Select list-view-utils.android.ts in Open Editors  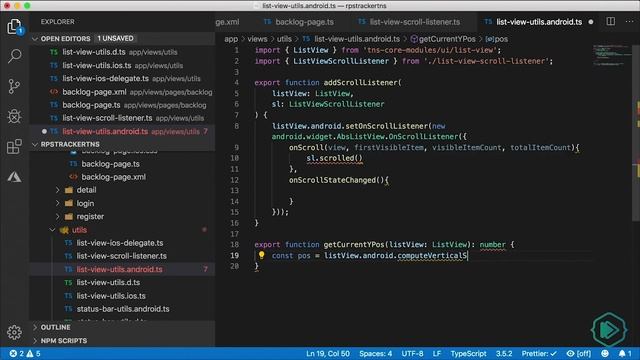122,131
